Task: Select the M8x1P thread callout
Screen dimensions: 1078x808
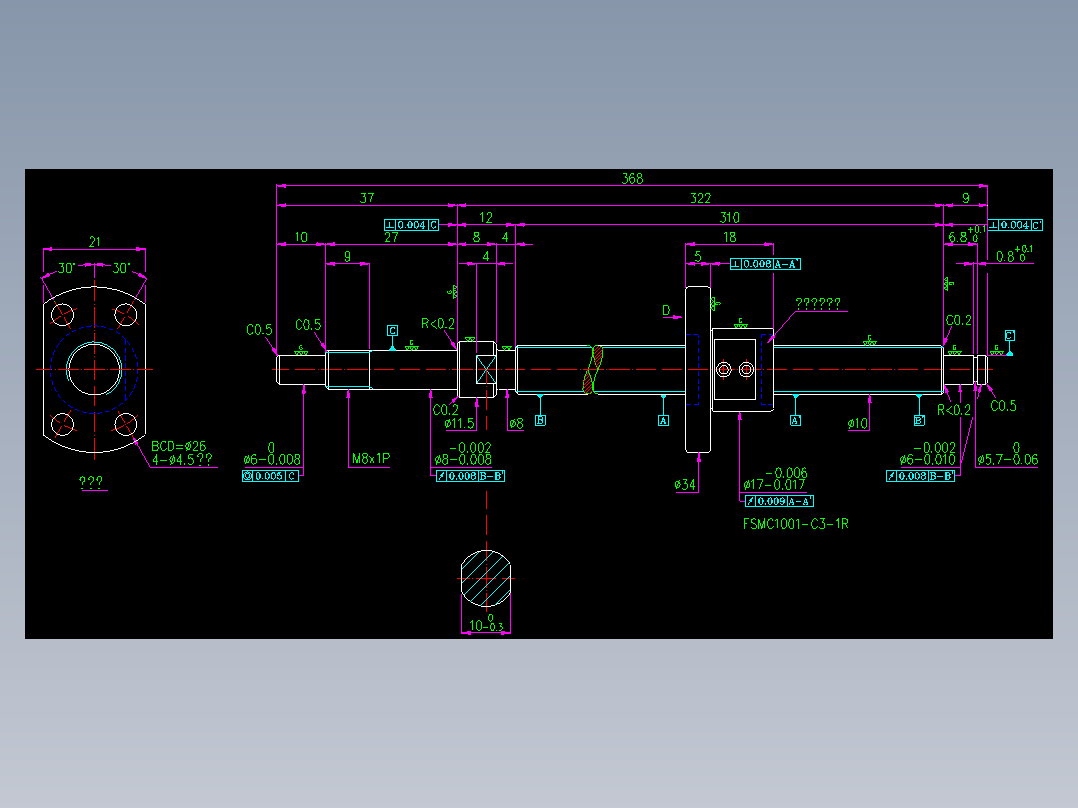Action: (x=371, y=459)
